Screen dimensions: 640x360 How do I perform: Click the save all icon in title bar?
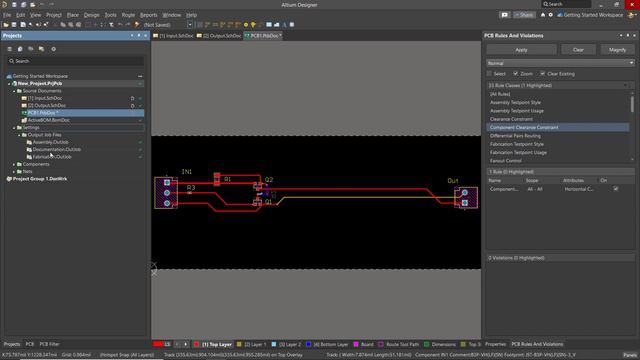tap(23, 4)
